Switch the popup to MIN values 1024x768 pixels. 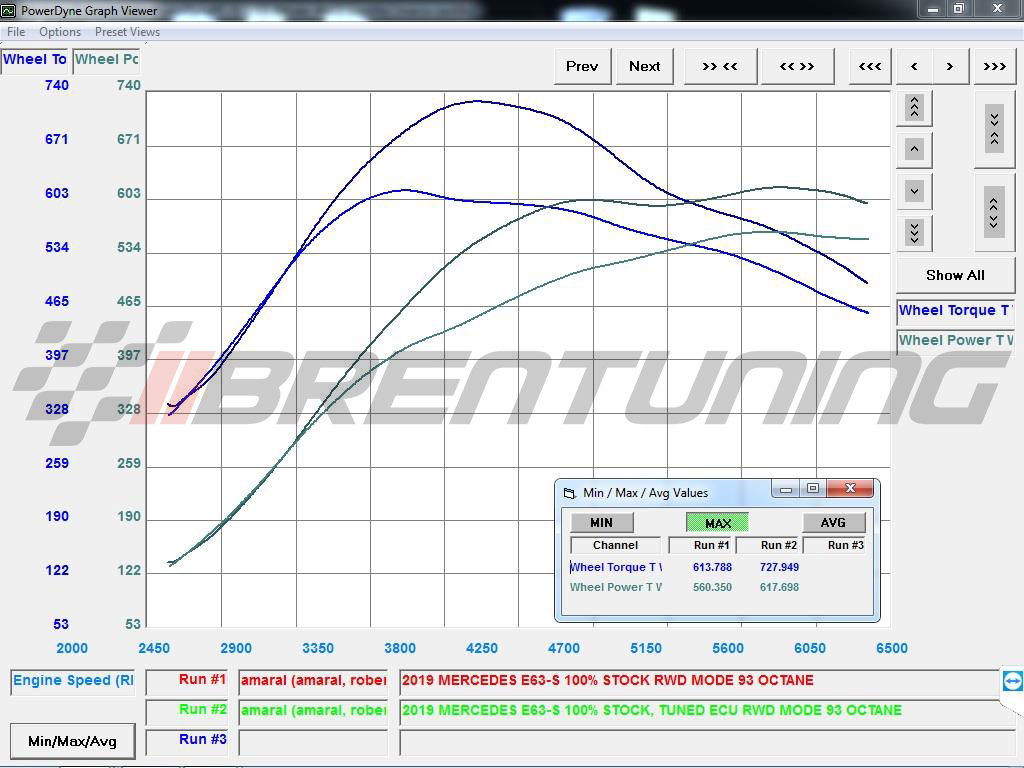point(601,522)
